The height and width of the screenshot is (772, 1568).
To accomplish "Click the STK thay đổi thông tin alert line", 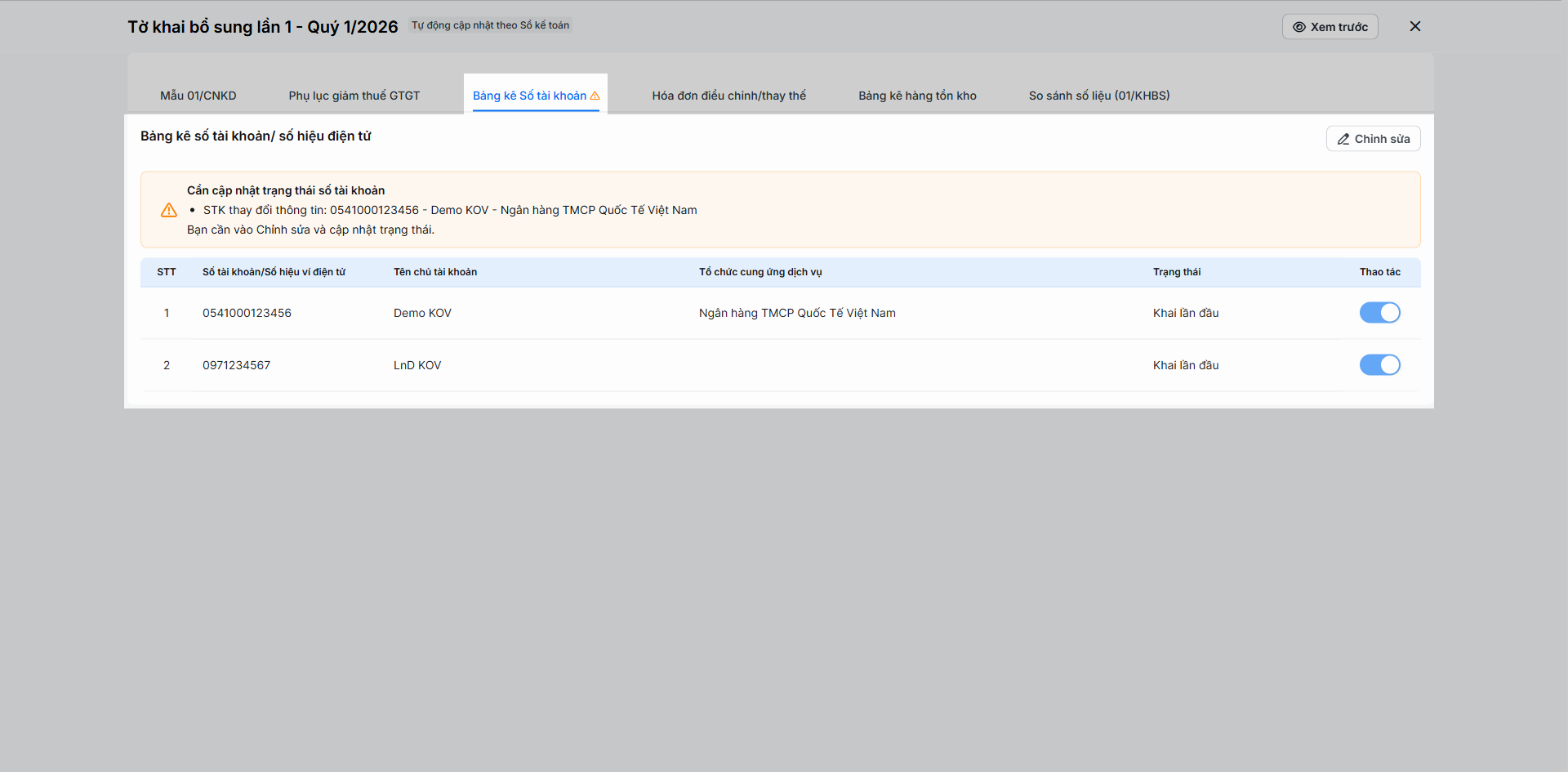I will pos(450,210).
